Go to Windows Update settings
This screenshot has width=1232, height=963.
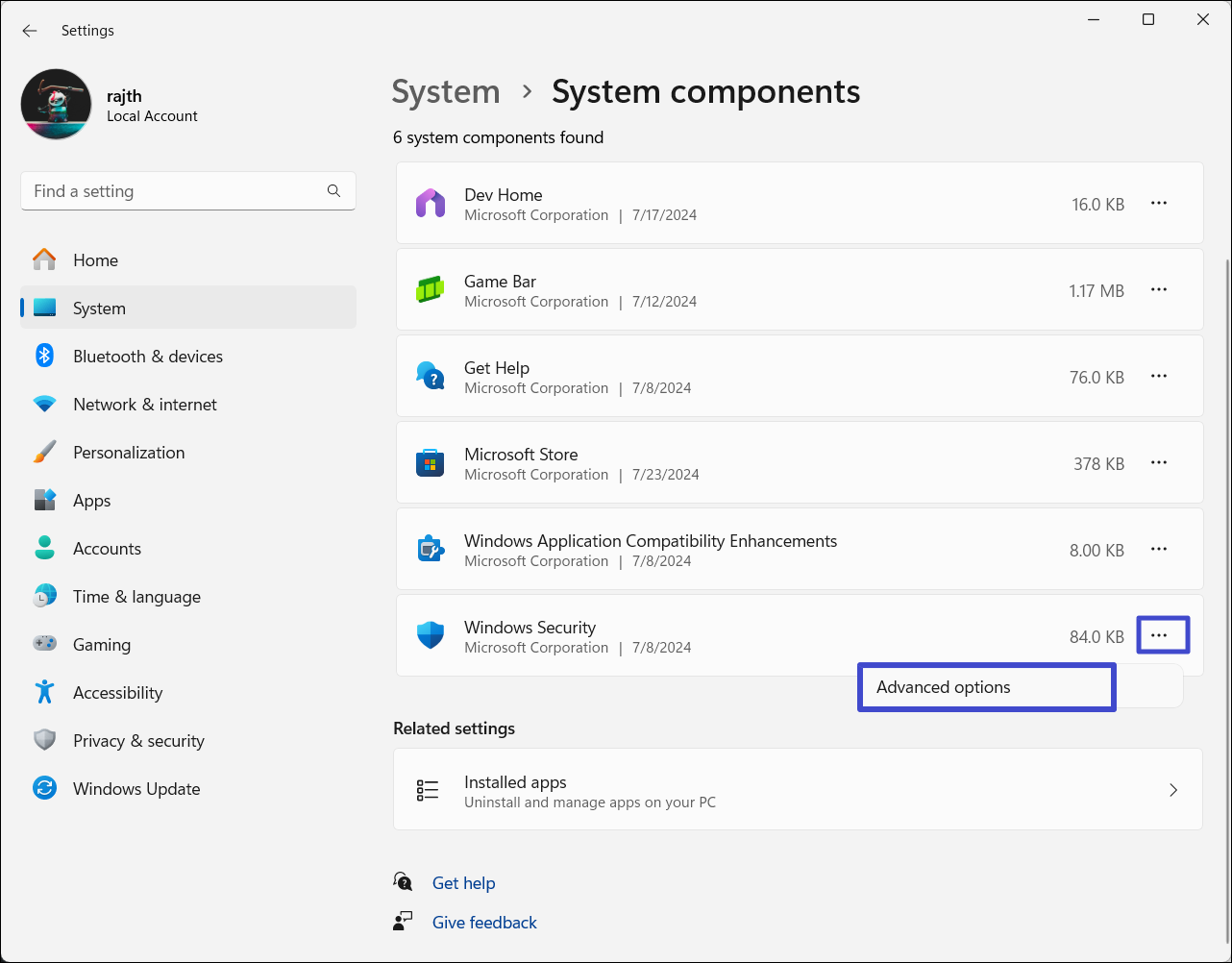136,789
